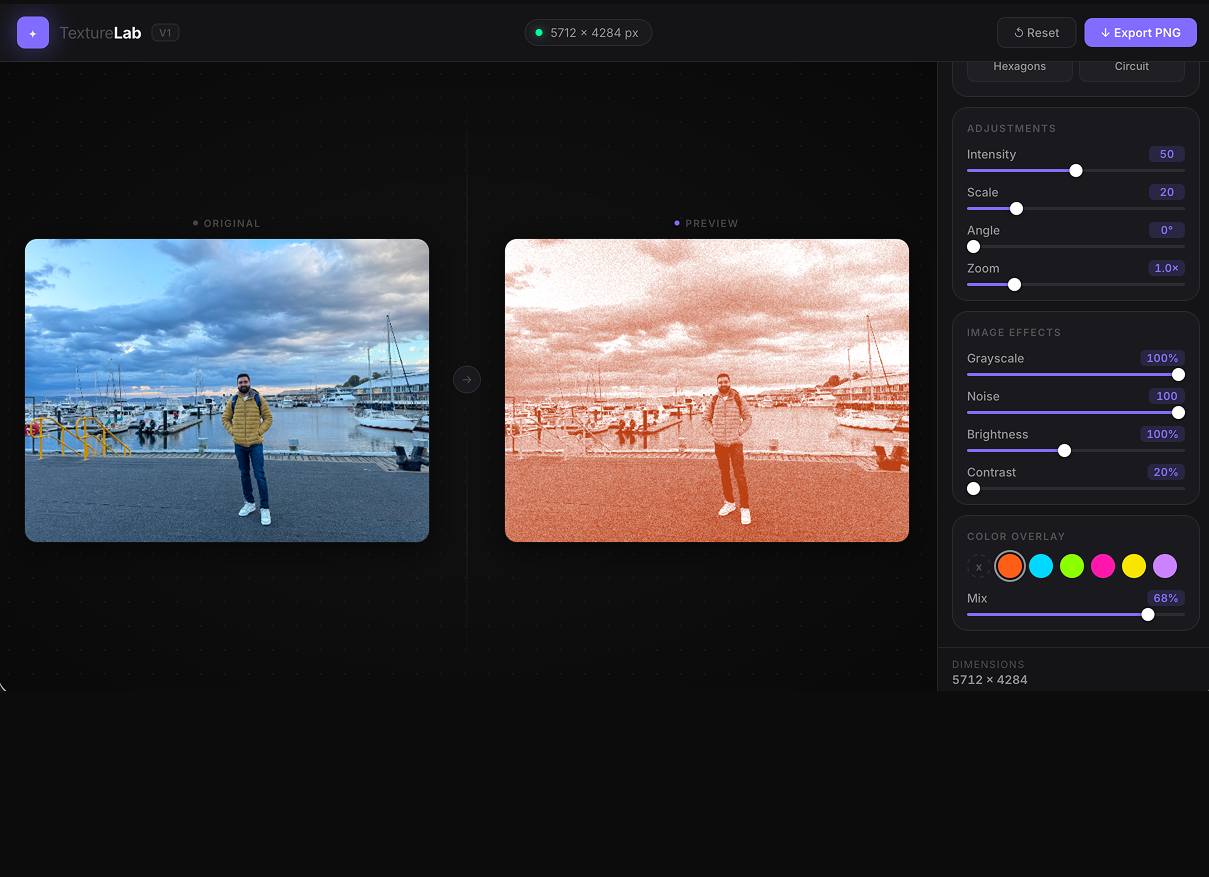Select the purple overlay color
The width and height of the screenshot is (1209, 877).
coord(1165,566)
